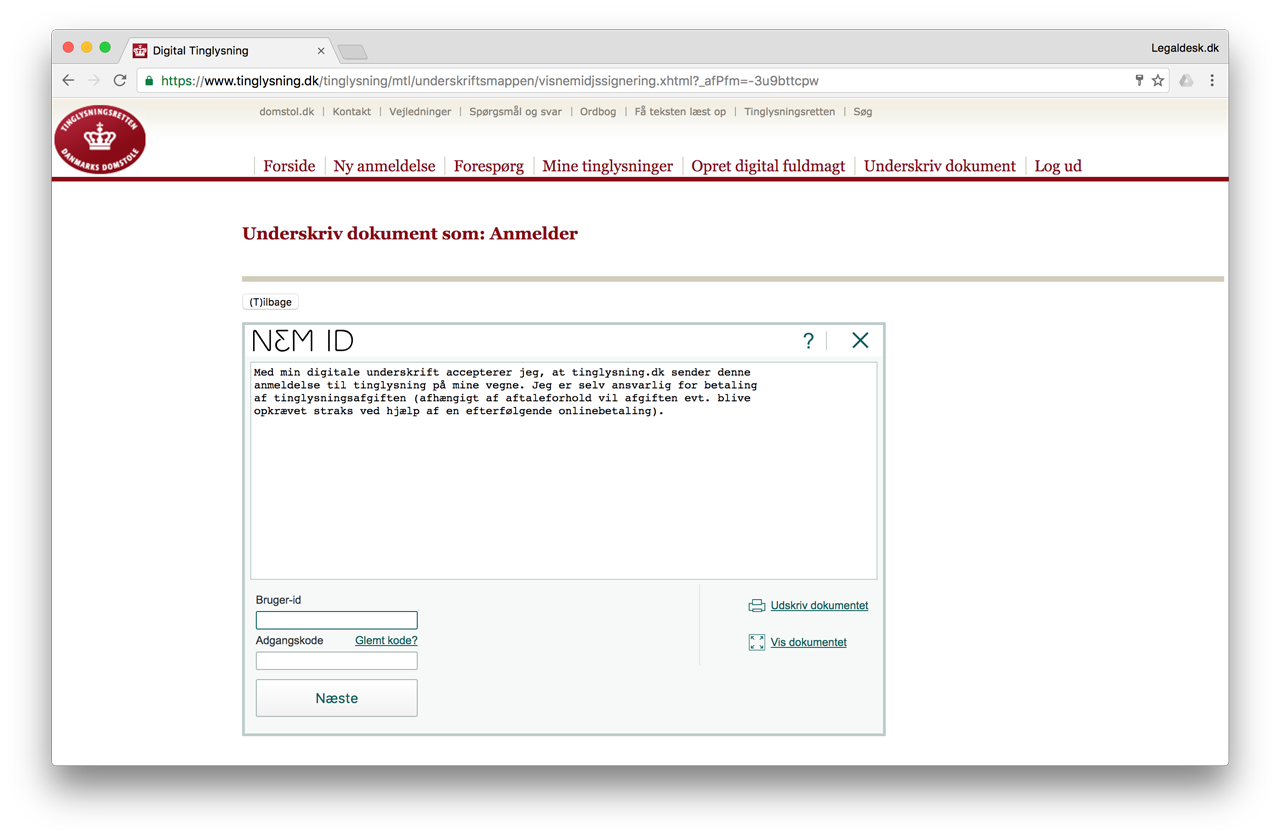The height and width of the screenshot is (839, 1280).
Task: Click the Udskriv dokumentet link
Action: click(819, 605)
